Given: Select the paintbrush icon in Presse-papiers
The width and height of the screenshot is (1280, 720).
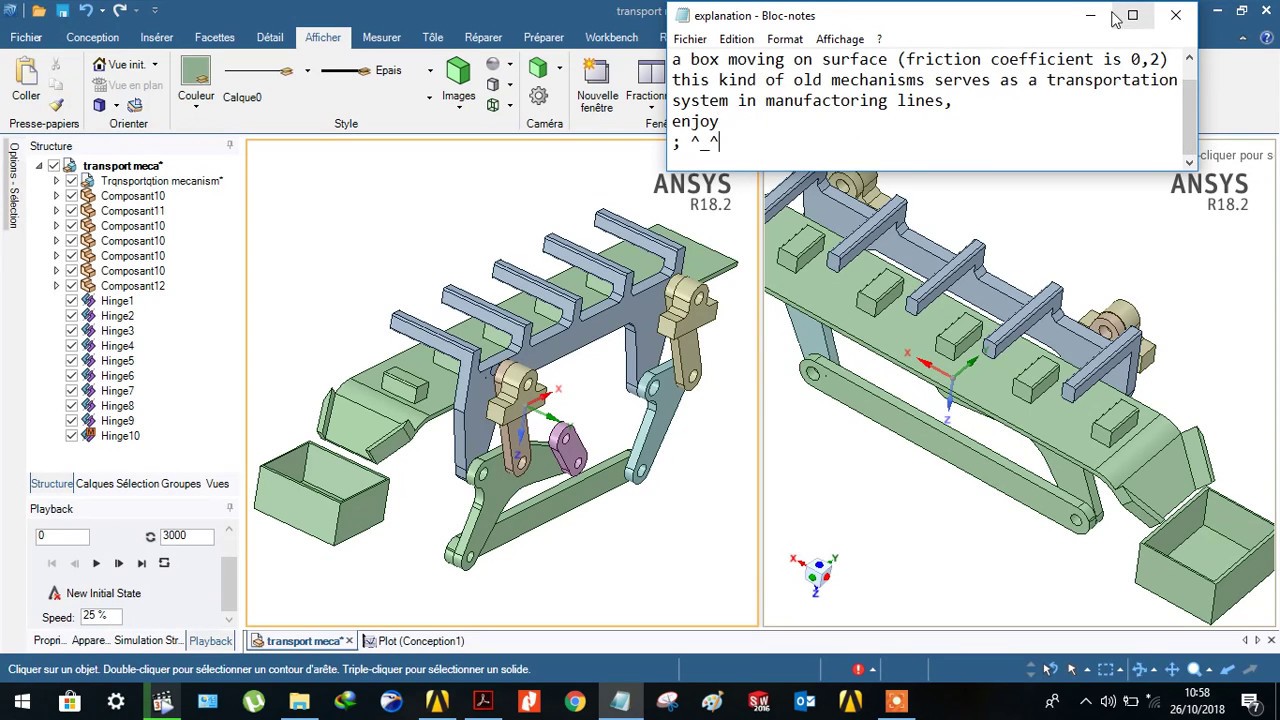Looking at the screenshot, I should (56, 105).
